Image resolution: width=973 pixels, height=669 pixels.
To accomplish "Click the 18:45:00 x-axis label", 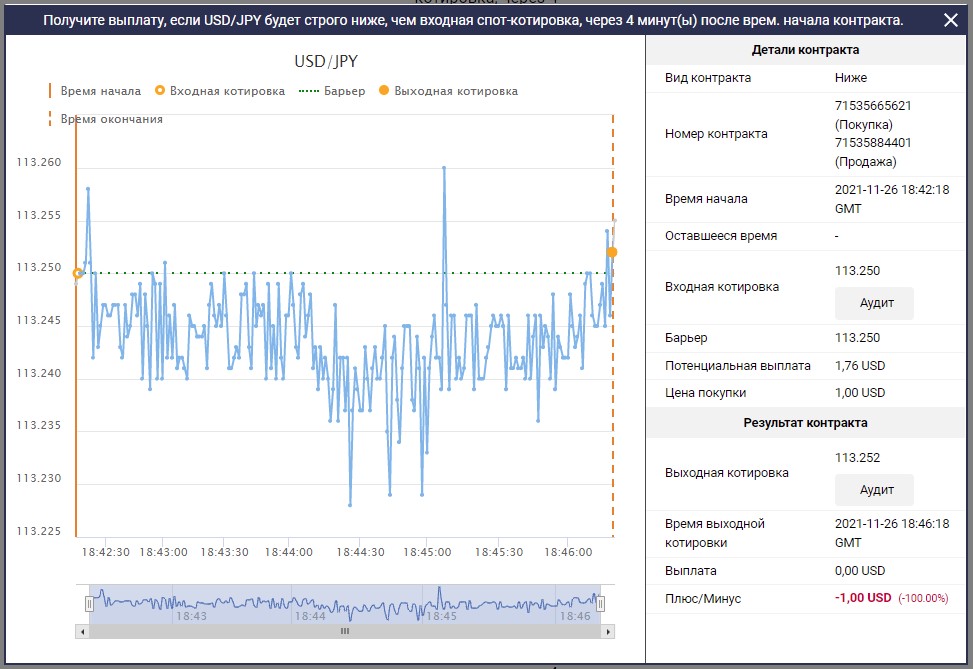I will coord(427,552).
